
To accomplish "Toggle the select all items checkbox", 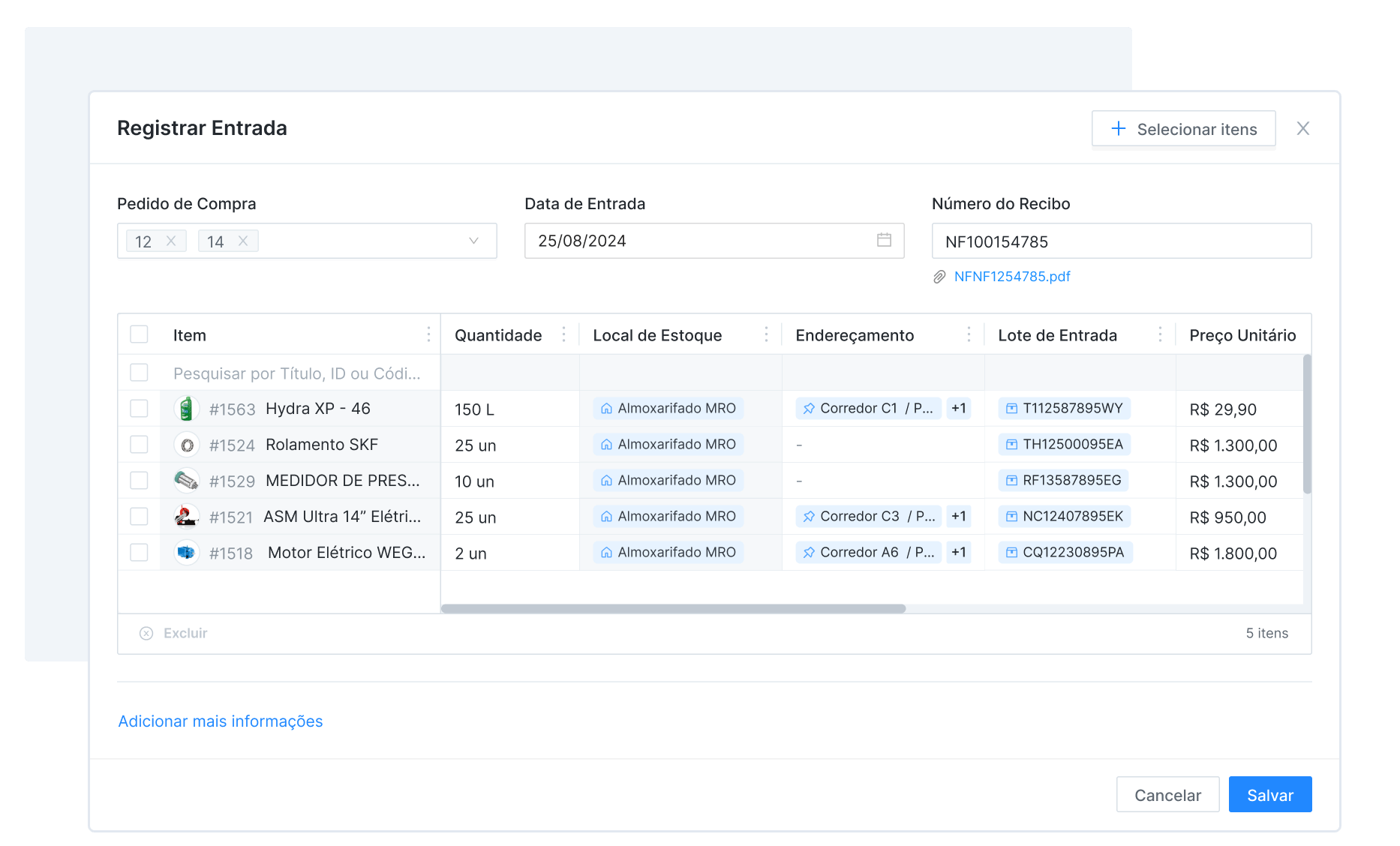I will [x=139, y=334].
